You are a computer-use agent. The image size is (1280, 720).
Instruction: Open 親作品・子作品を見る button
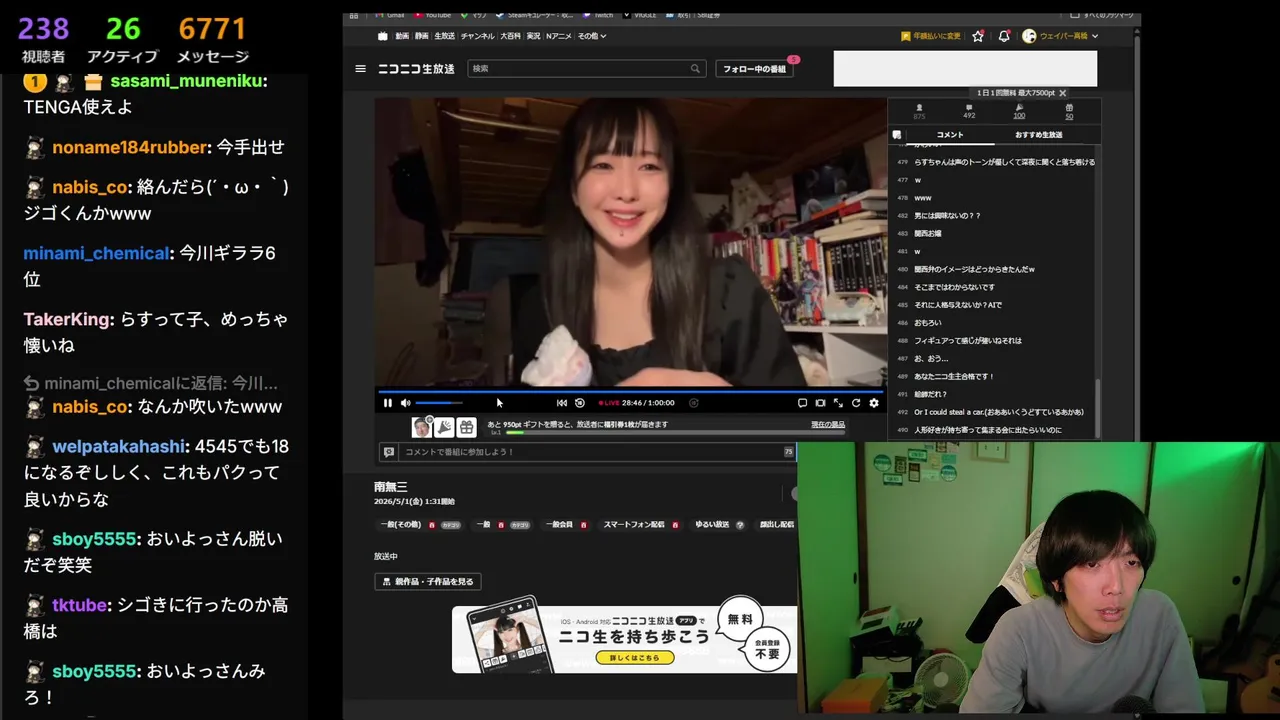tap(428, 581)
